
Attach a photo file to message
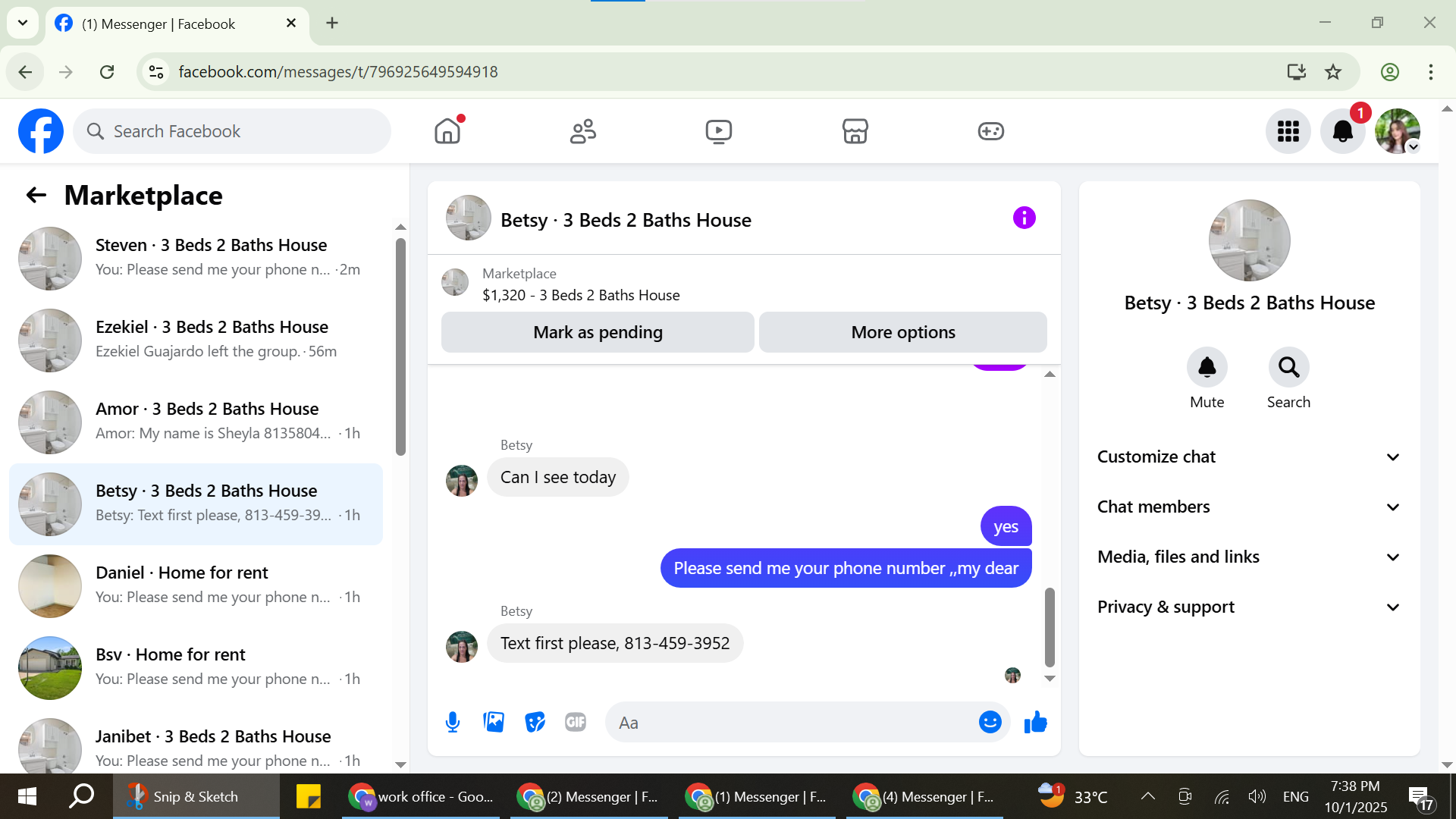(x=494, y=723)
